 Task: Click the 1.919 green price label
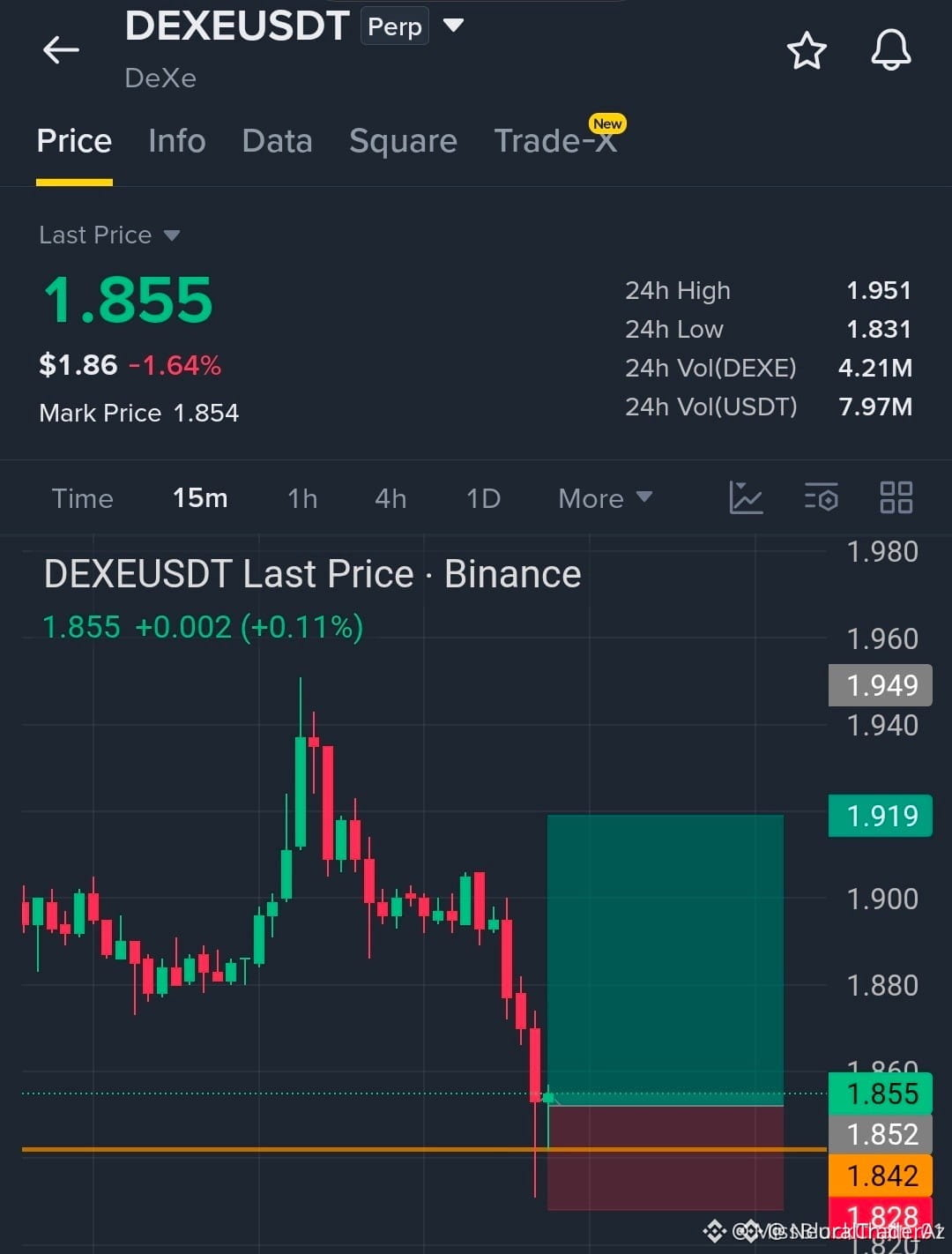pos(881,816)
